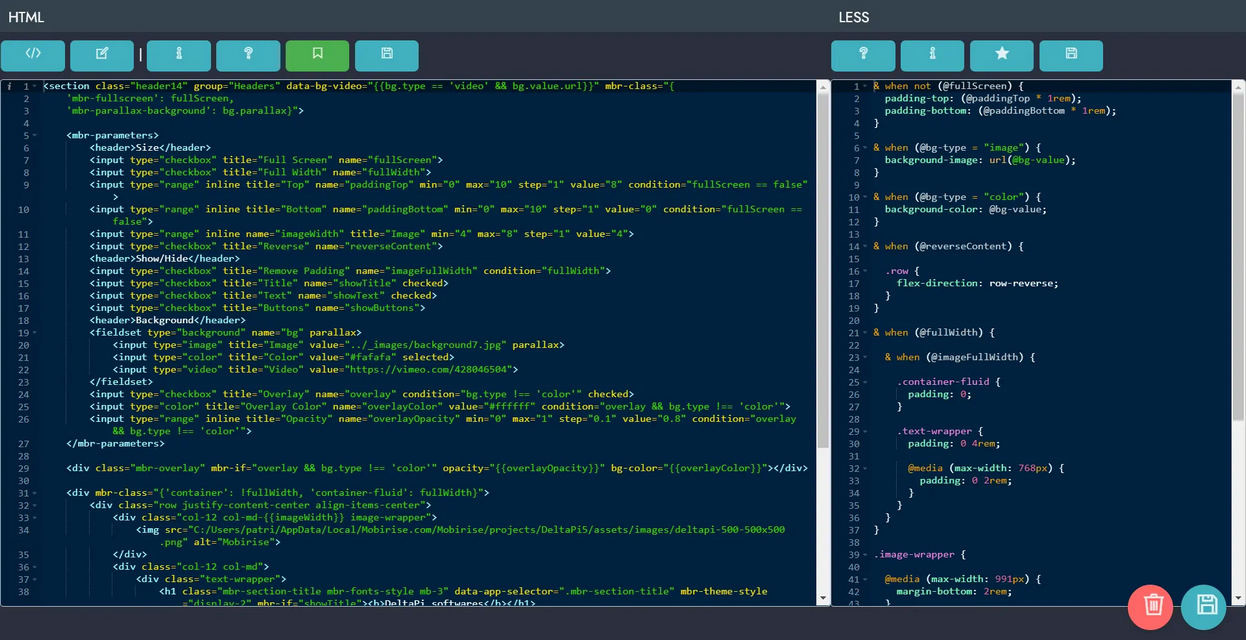Open the edit pencil tool
Image resolution: width=1246 pixels, height=640 pixels.
[x=102, y=55]
